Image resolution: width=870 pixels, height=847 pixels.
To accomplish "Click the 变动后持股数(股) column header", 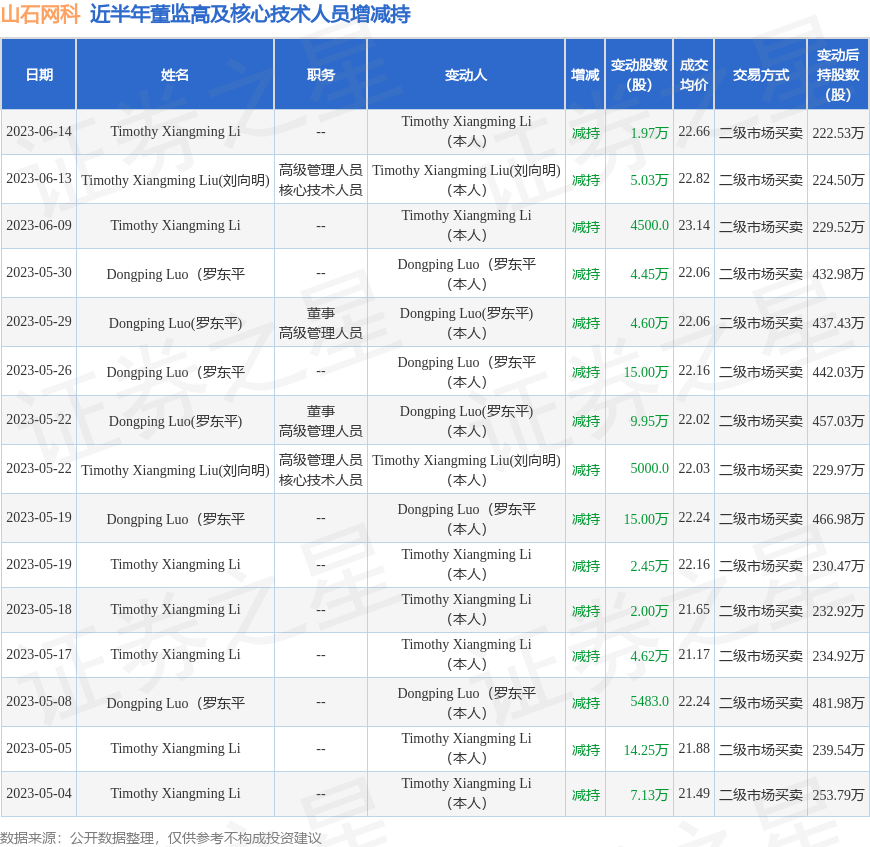I will click(838, 74).
